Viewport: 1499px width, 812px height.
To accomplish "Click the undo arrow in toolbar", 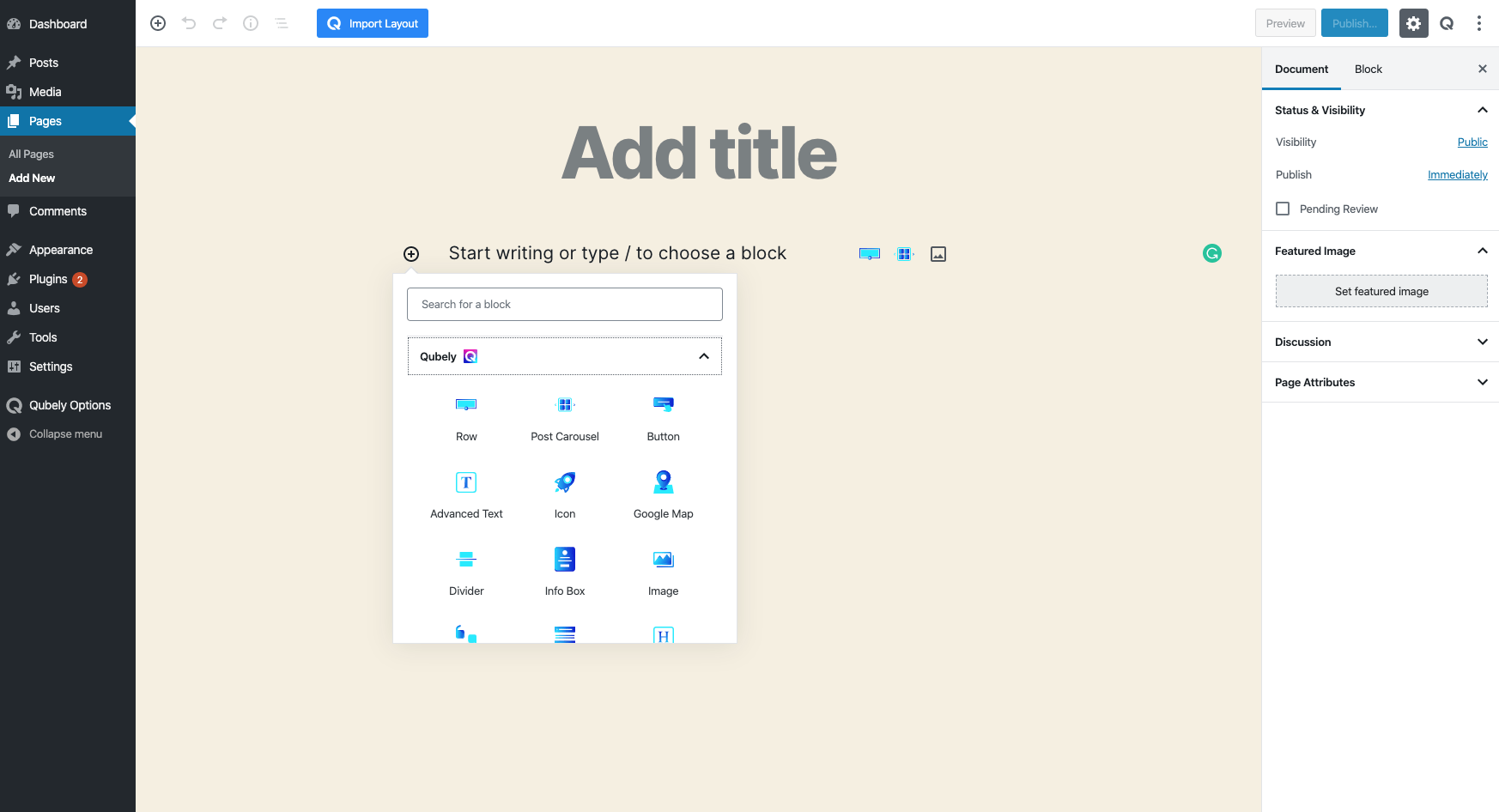I will [189, 23].
